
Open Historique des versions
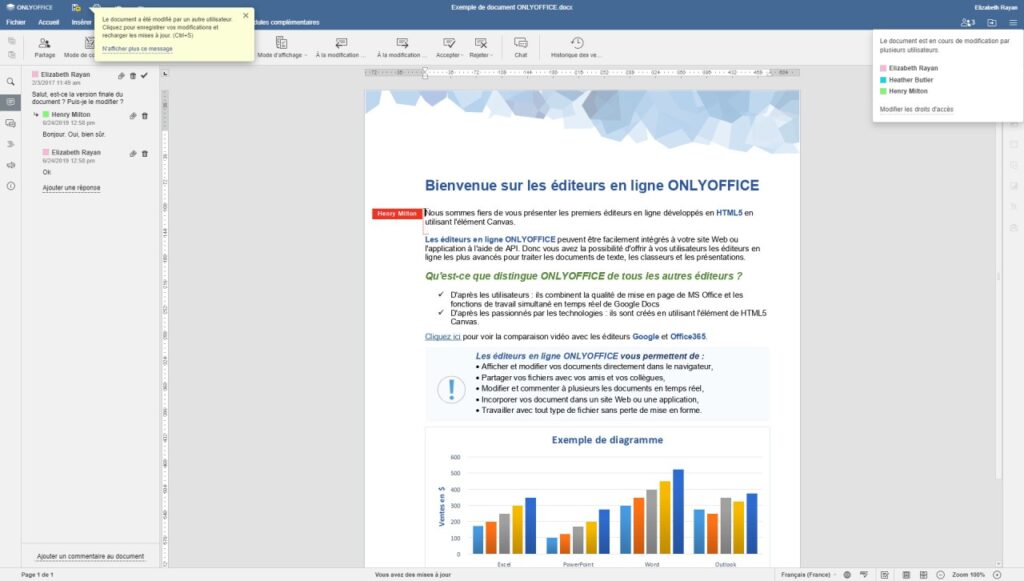pyautogui.click(x=576, y=48)
